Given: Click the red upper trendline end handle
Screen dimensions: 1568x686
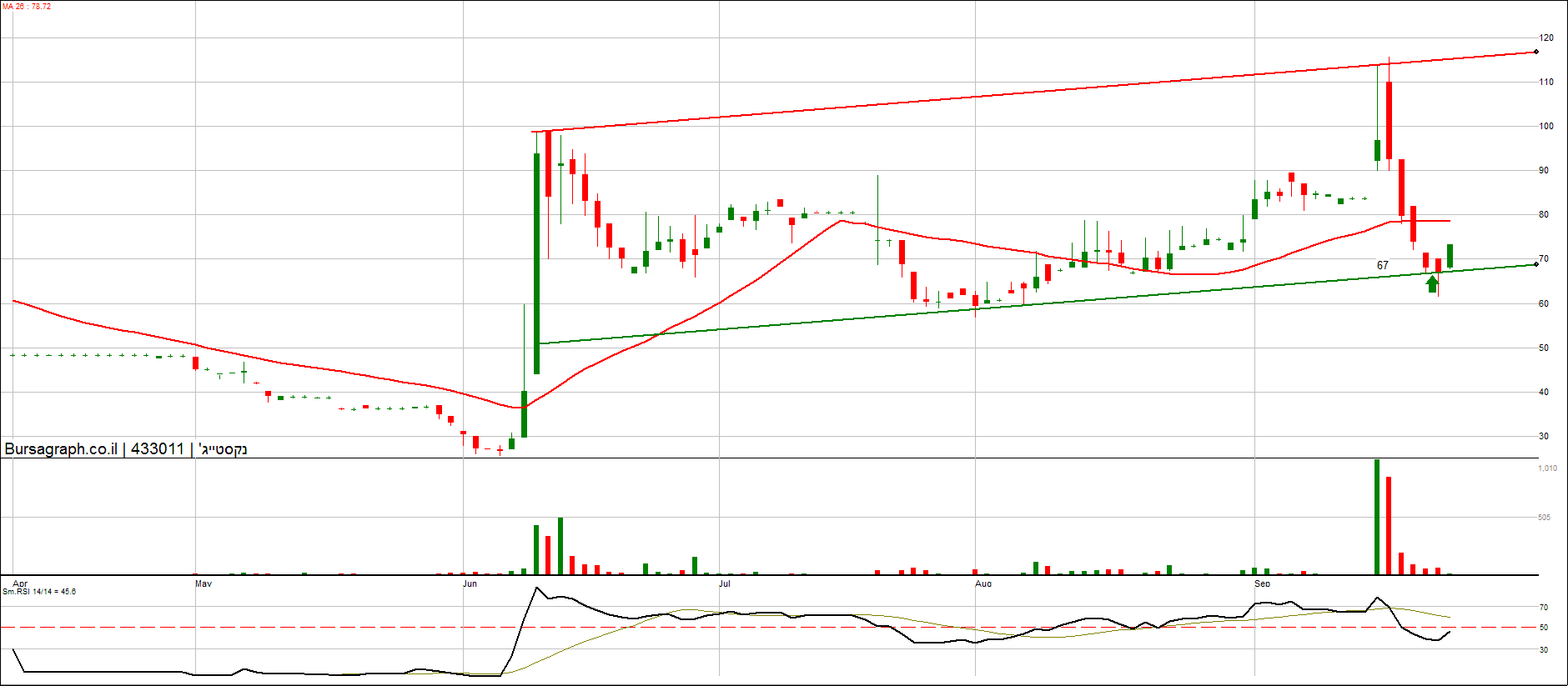Looking at the screenshot, I should [1536, 52].
